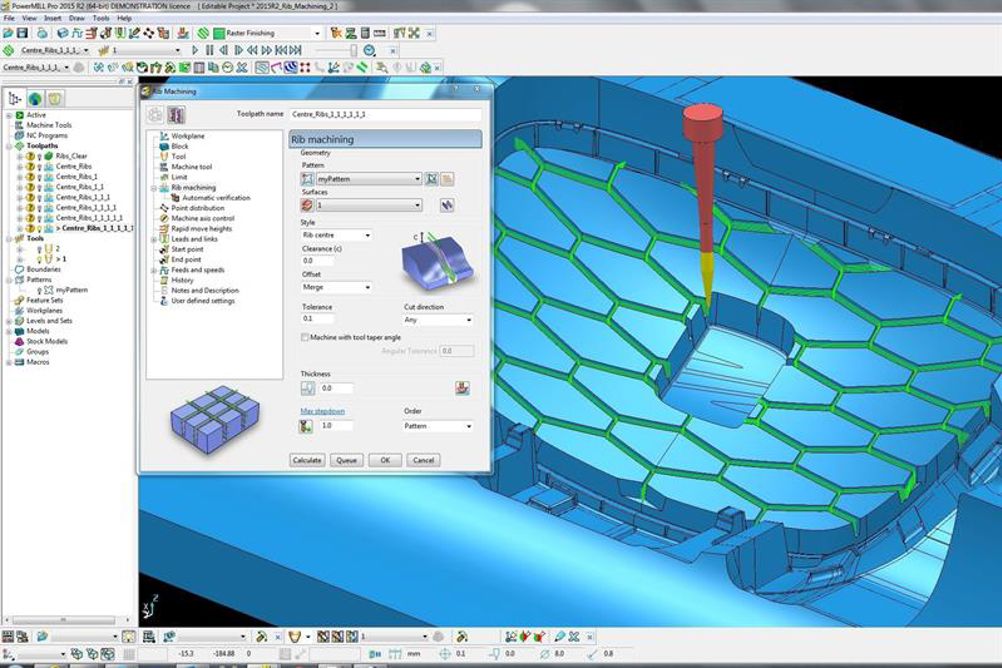Open the Insert menu
Screen dimensions: 1002x668
coord(52,19)
